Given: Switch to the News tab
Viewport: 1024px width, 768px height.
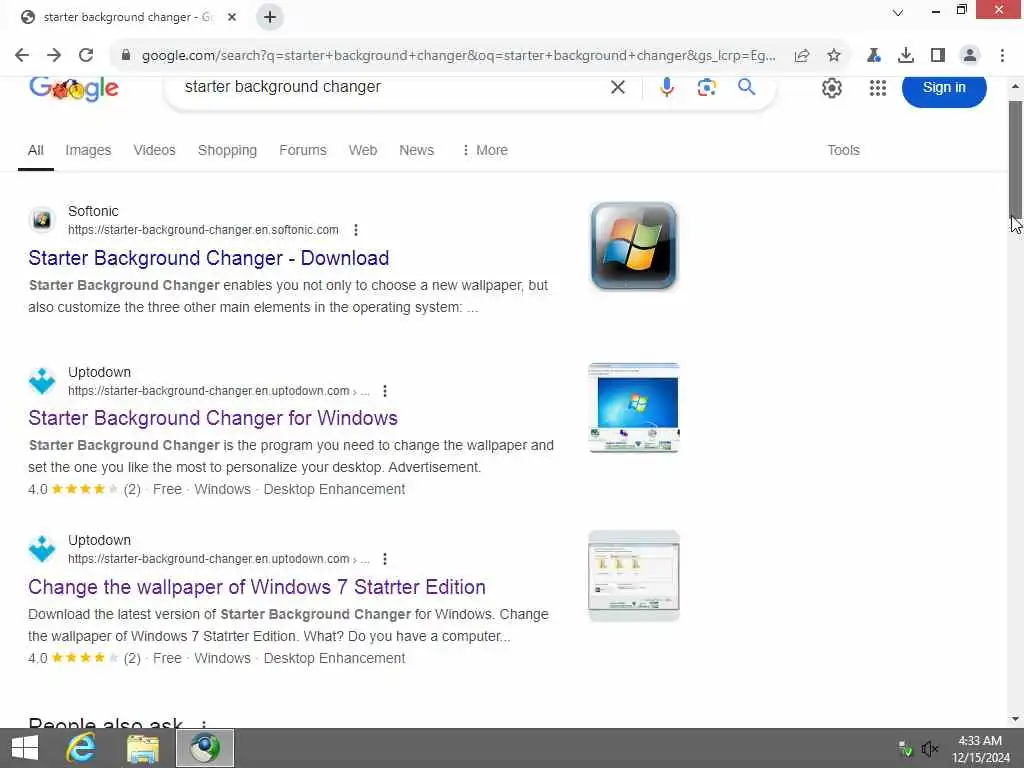Looking at the screenshot, I should click(x=416, y=150).
